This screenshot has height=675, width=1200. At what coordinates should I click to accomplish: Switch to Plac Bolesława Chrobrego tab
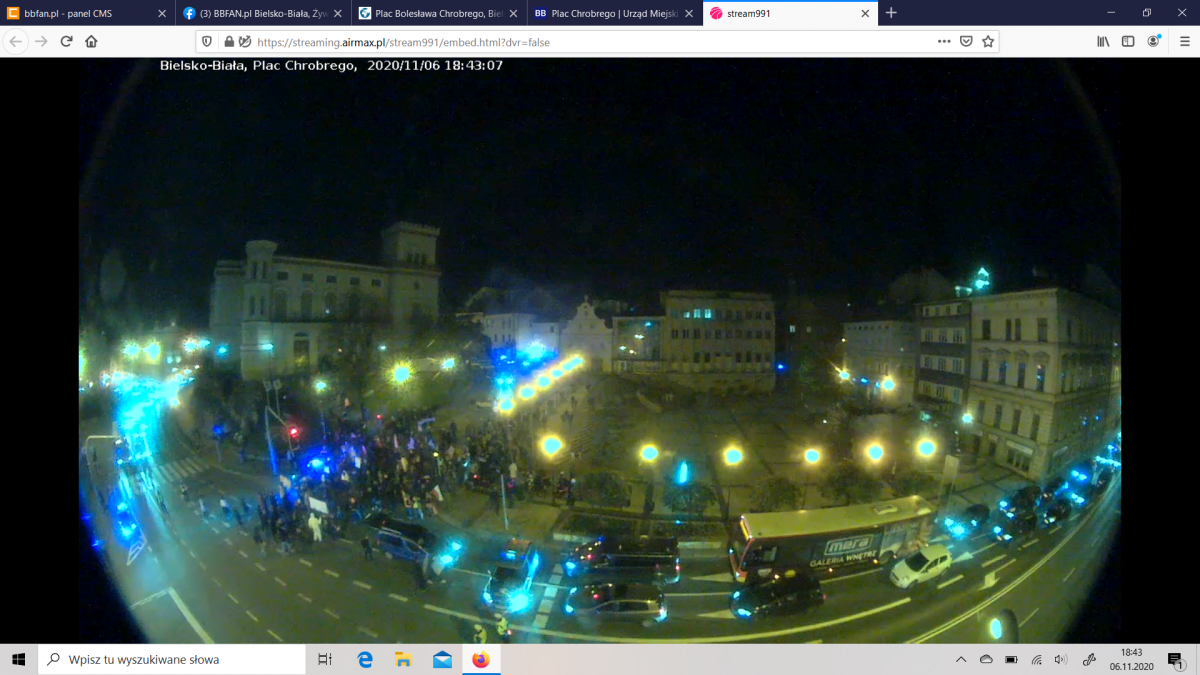click(438, 13)
